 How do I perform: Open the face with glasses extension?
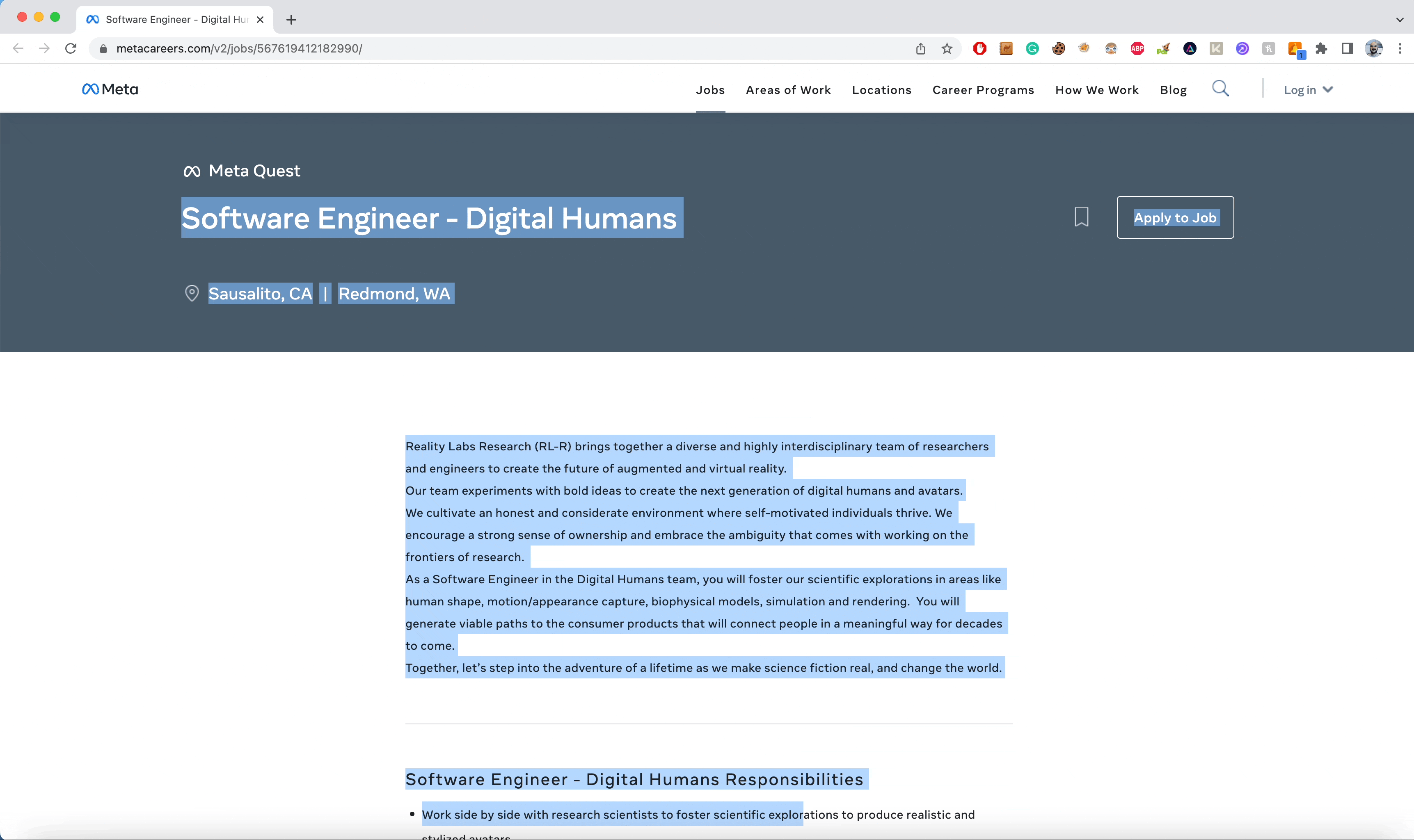pyautogui.click(x=1111, y=49)
